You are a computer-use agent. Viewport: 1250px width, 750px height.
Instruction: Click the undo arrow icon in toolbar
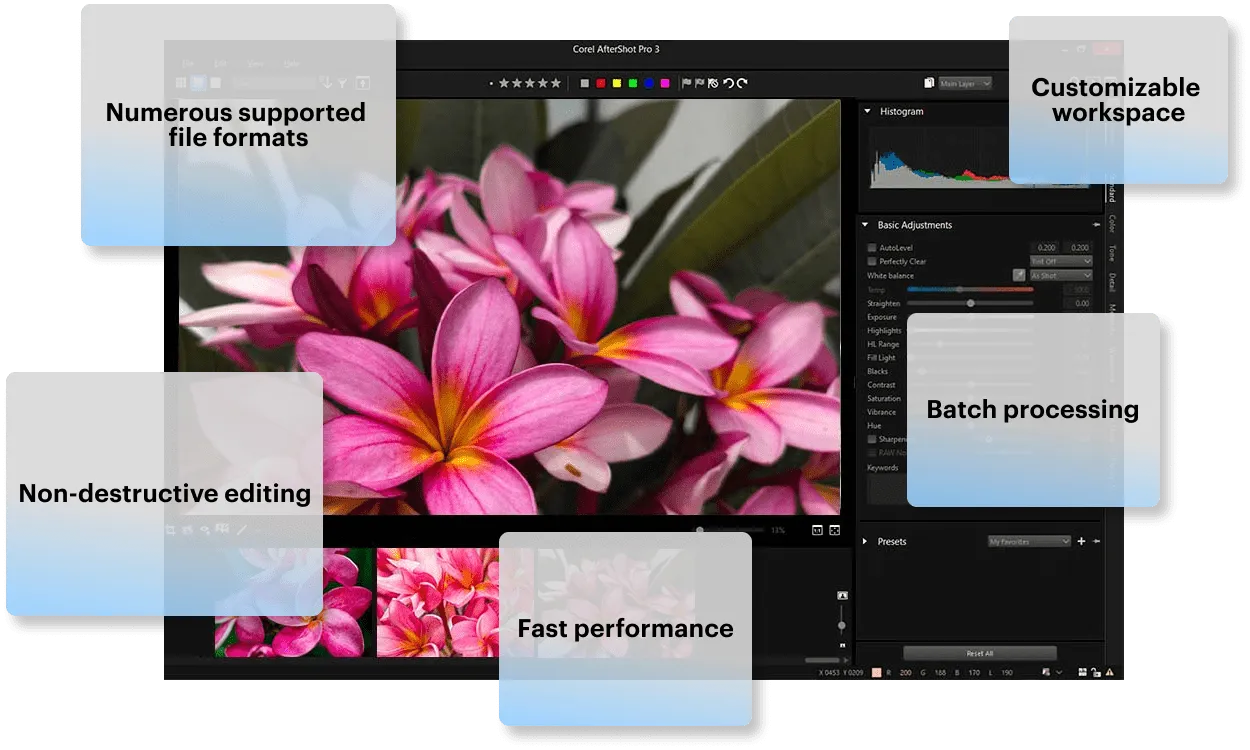click(728, 84)
